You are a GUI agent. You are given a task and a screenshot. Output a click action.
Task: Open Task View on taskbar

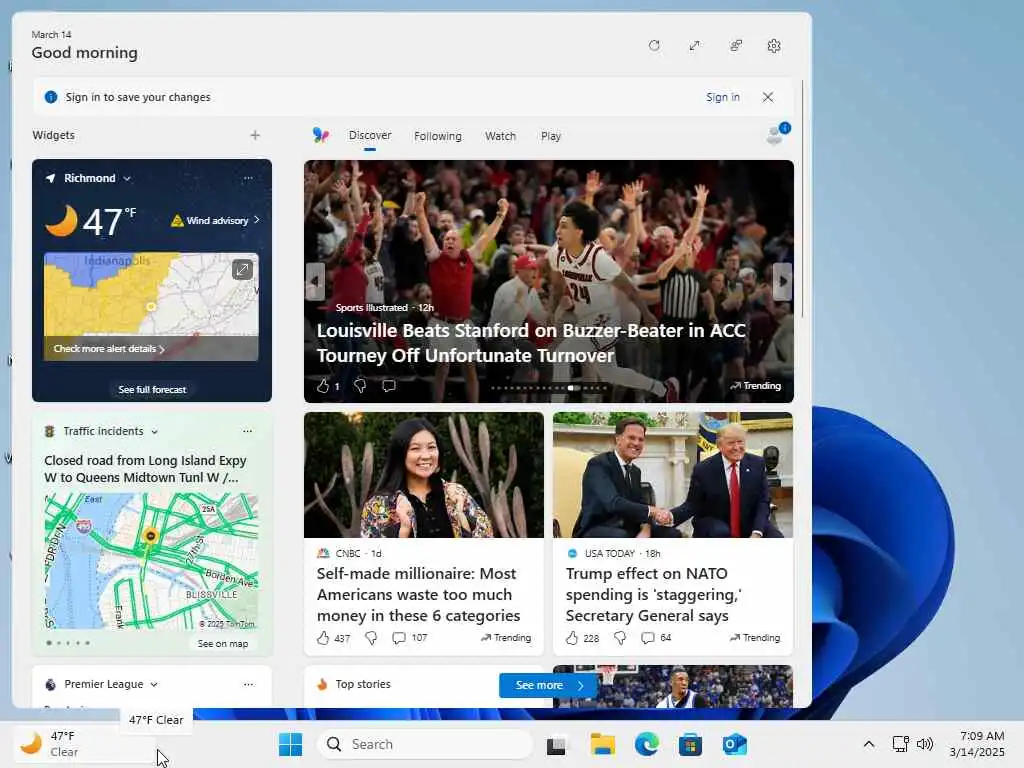click(x=557, y=744)
